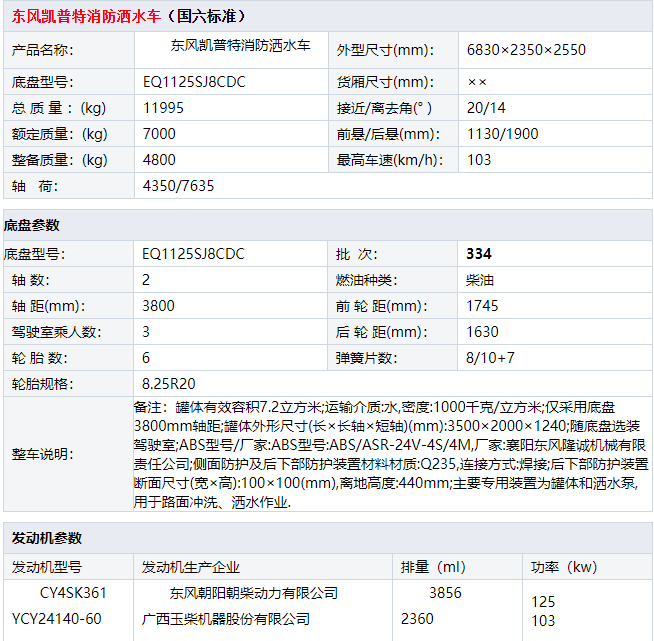
Task: Click the curb weight value 4800
Action: tap(159, 160)
